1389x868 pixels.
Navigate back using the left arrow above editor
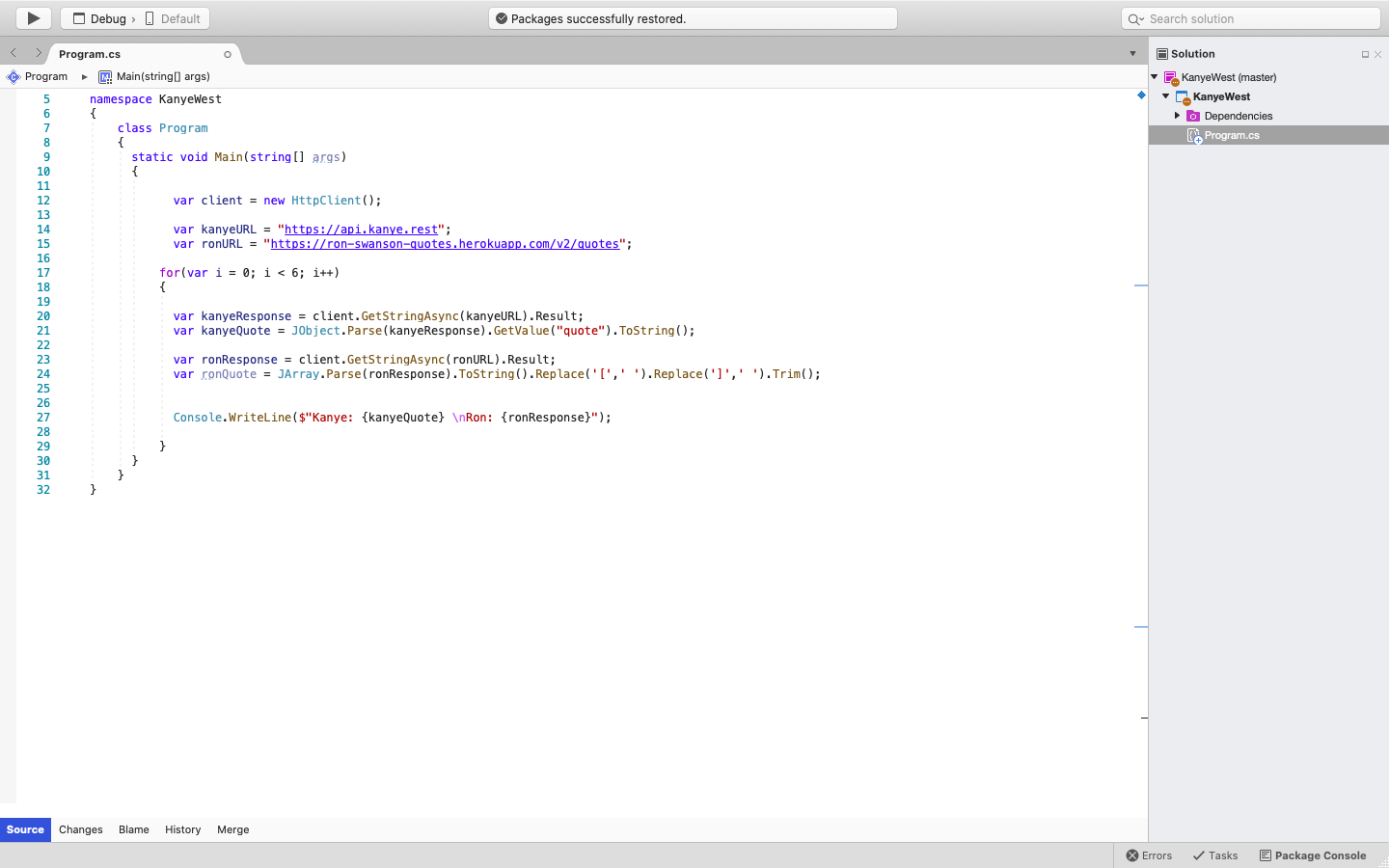[x=12, y=54]
